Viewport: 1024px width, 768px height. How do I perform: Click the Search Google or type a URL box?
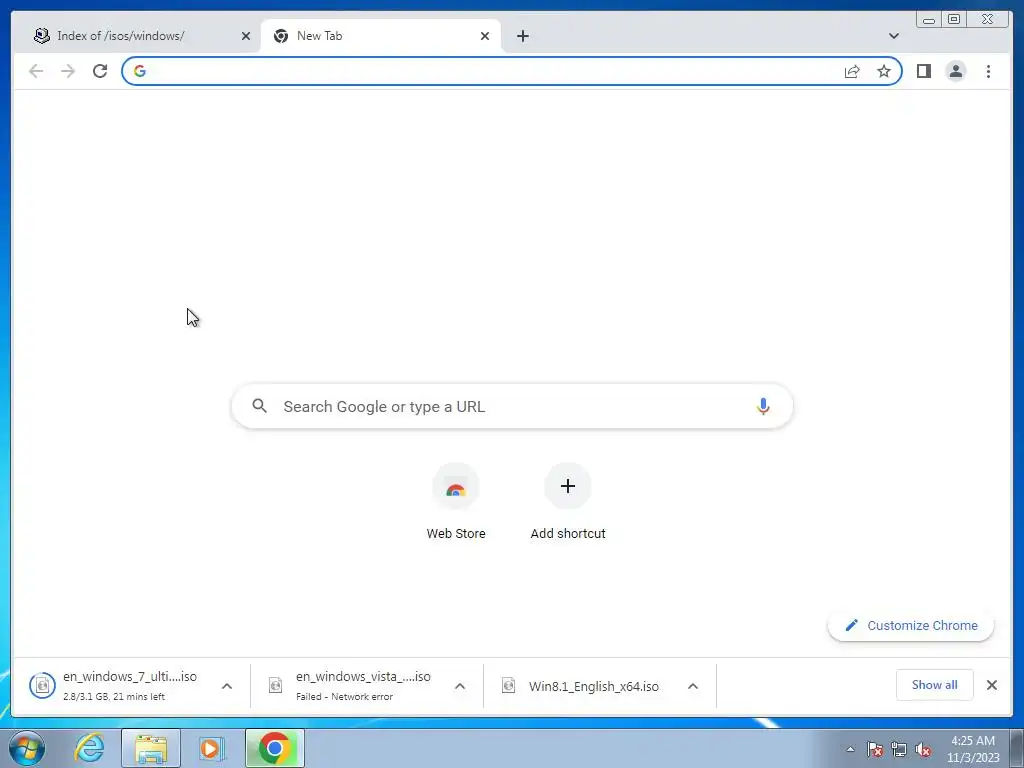512,406
